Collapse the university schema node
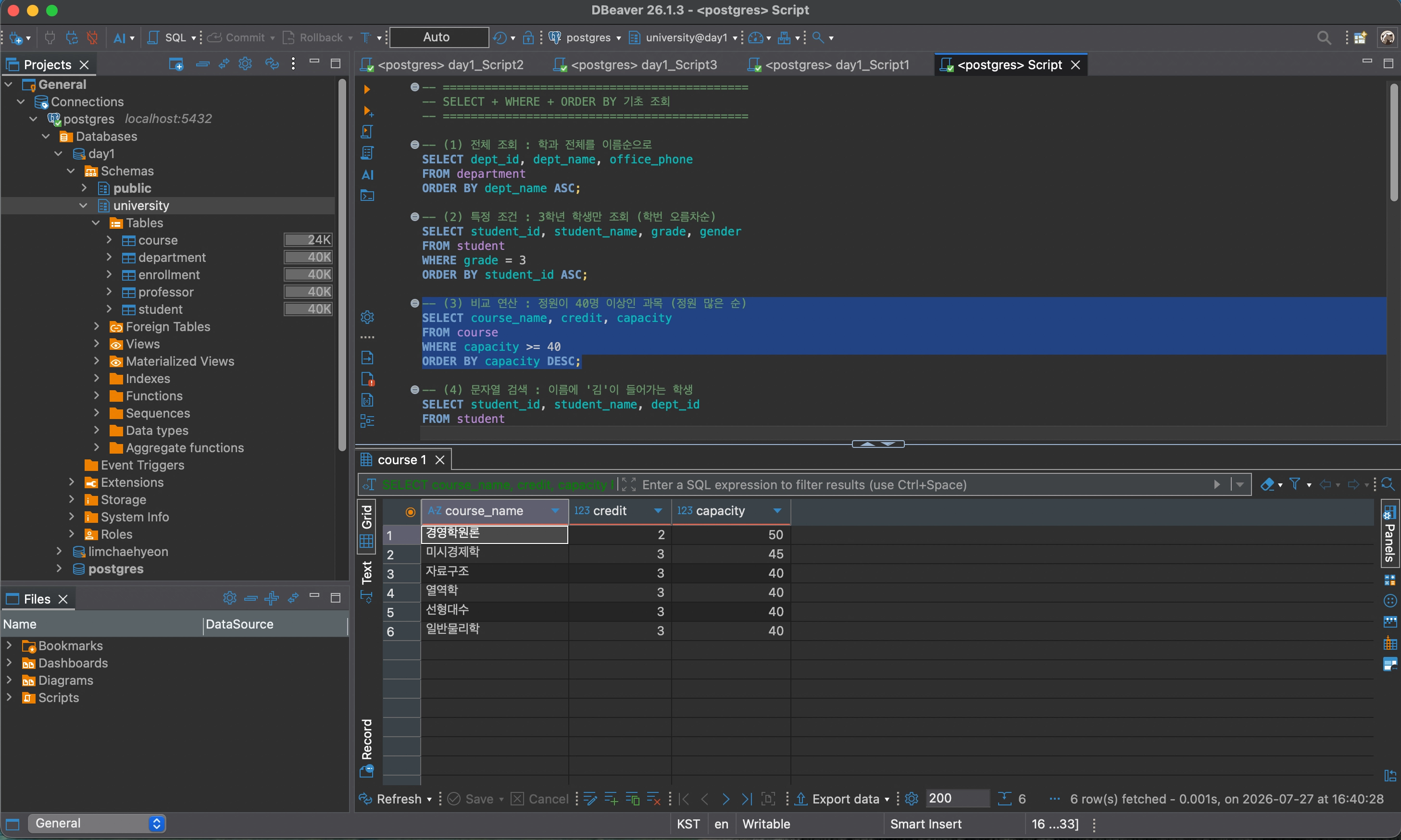 84,206
